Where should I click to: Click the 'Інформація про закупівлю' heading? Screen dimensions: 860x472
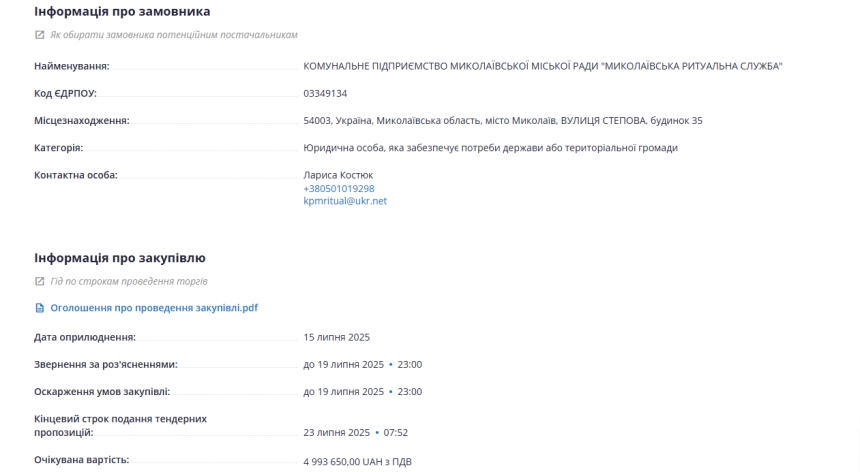pyautogui.click(x=120, y=258)
